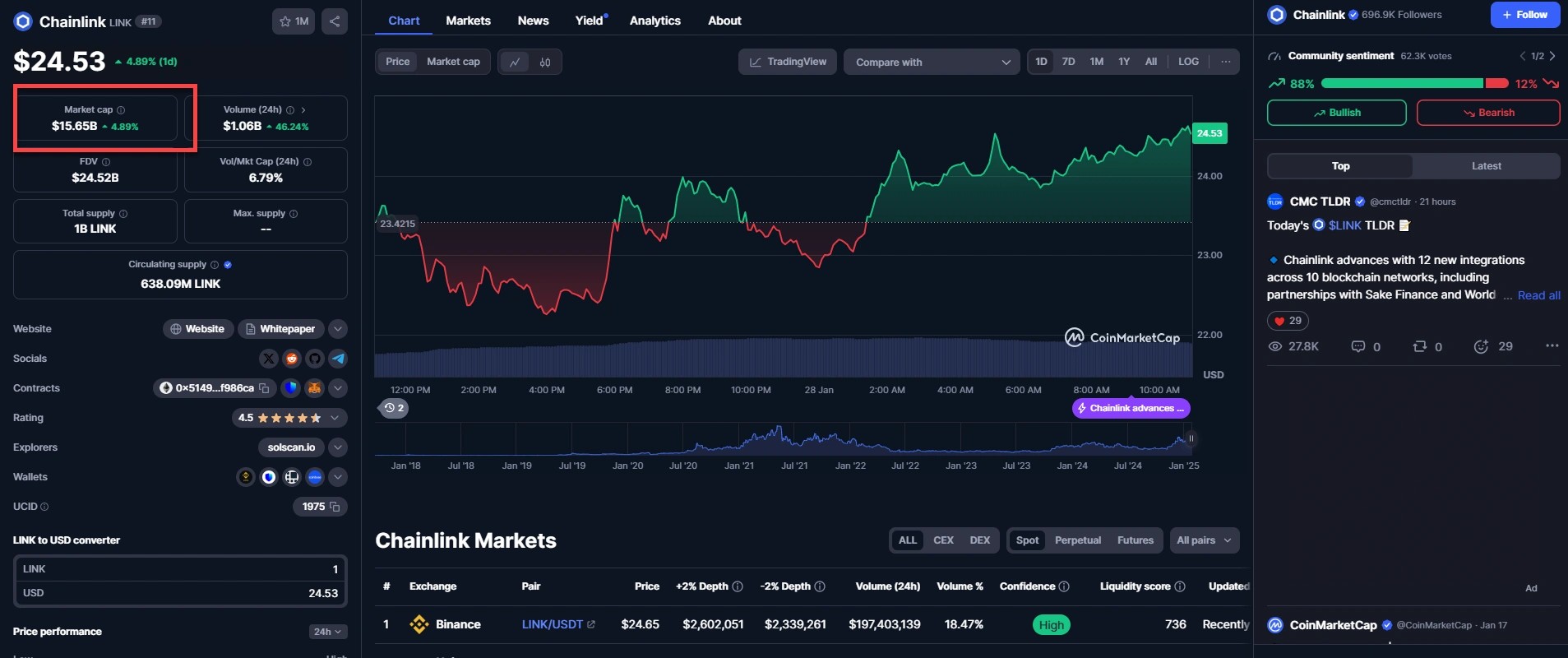
Task: Click the share icon beside the watchlist star
Action: 334,21
